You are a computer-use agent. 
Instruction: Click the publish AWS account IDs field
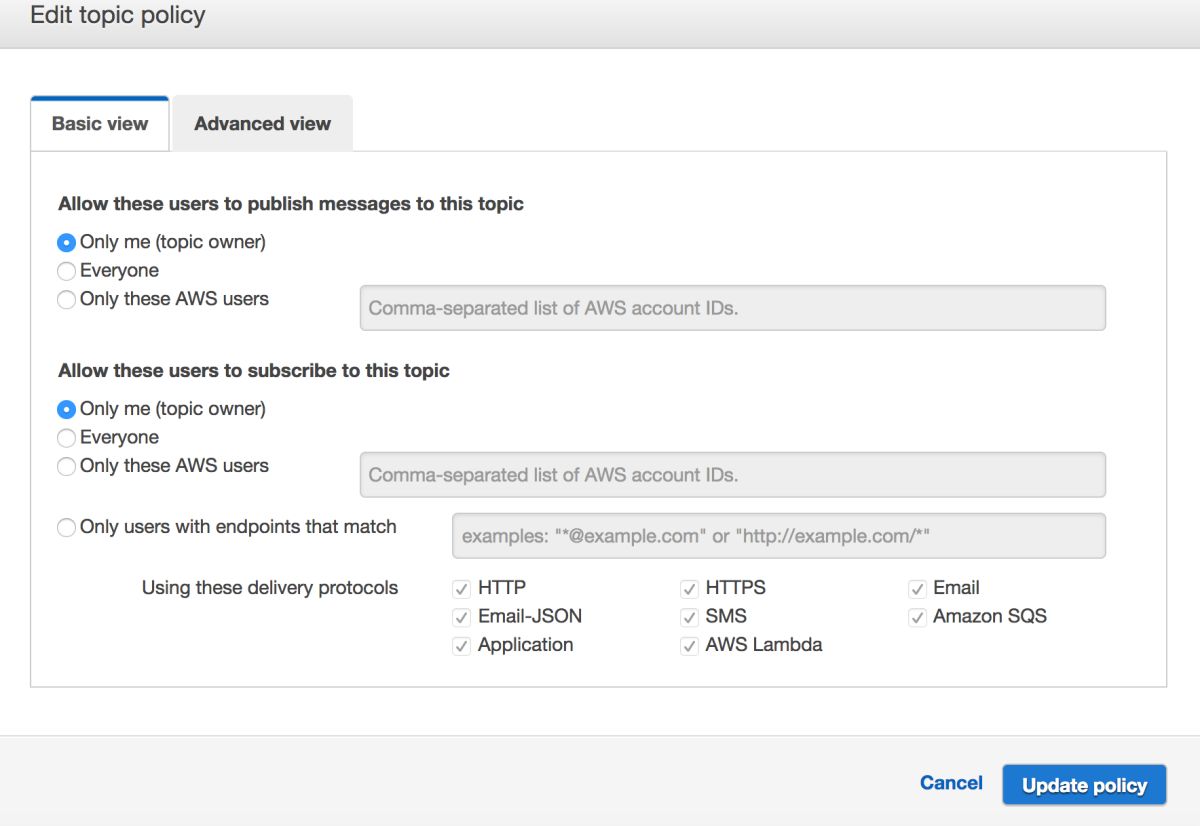click(732, 308)
